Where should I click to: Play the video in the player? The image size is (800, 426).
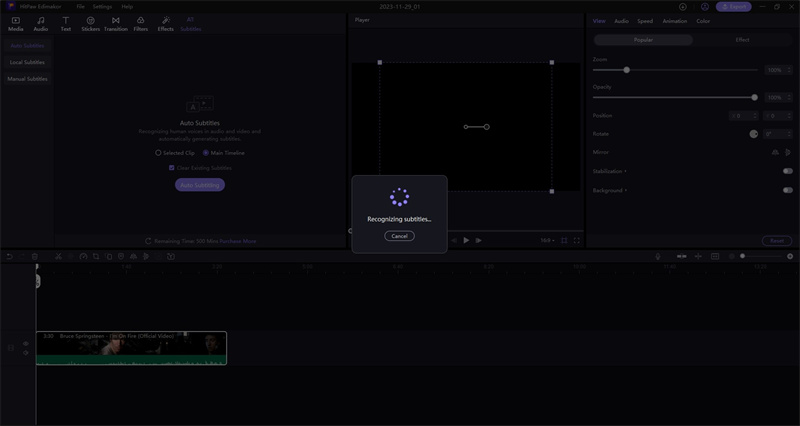(466, 240)
